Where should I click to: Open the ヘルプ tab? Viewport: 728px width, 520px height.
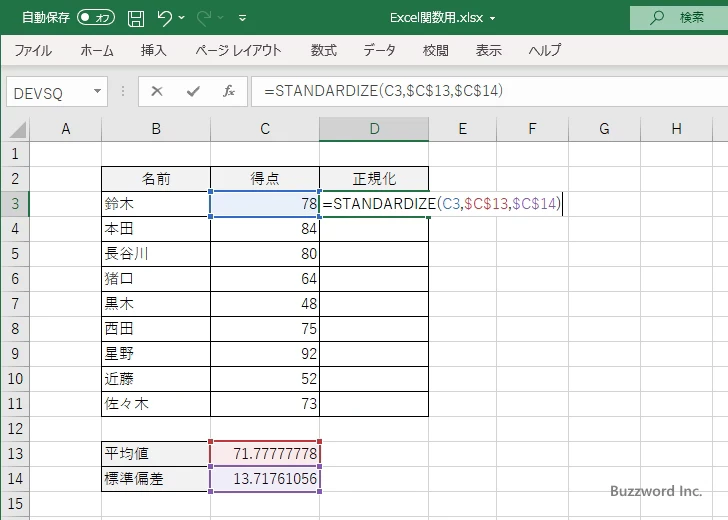tap(545, 50)
